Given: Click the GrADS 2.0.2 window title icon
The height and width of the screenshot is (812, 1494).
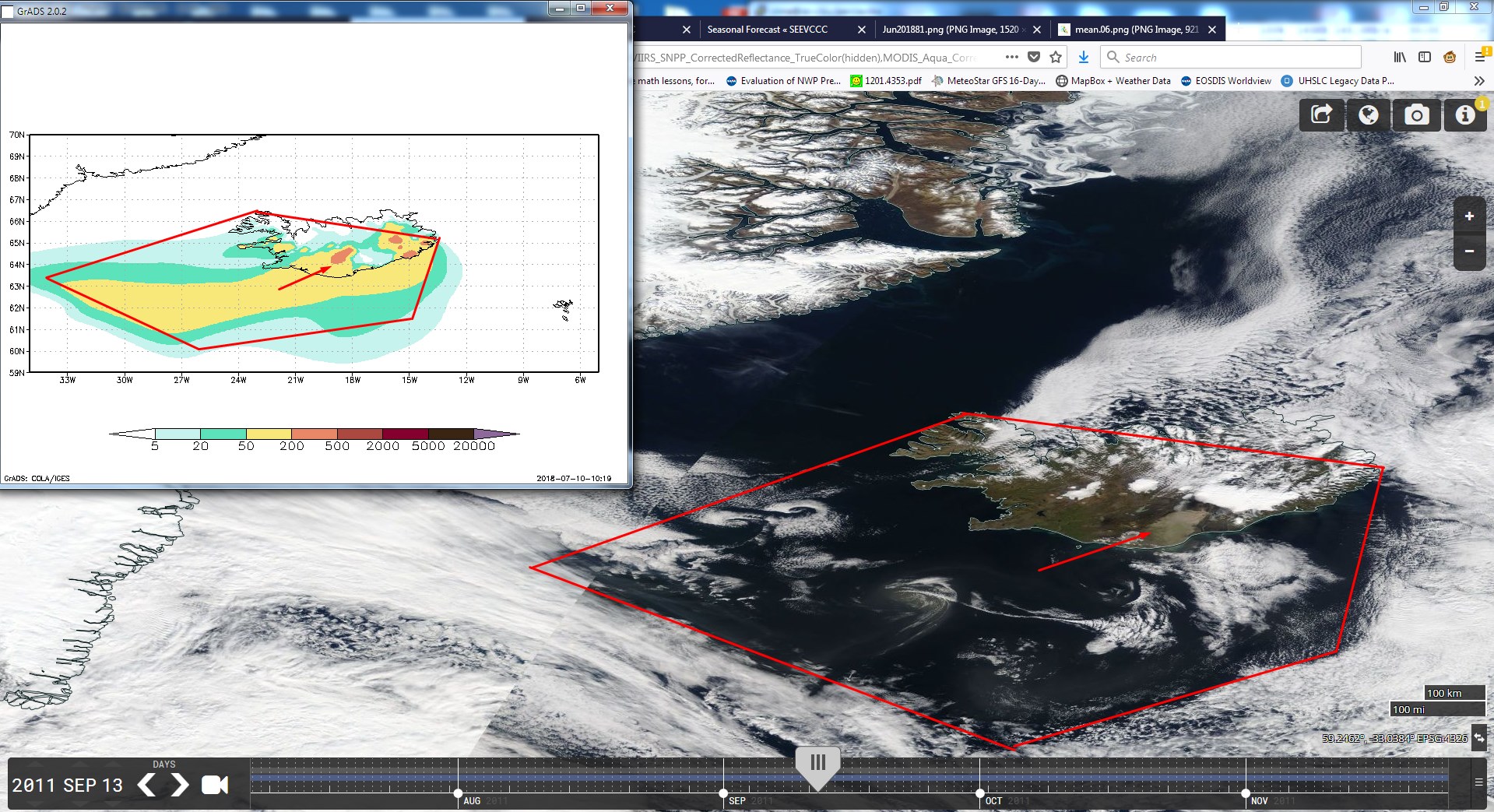Looking at the screenshot, I should point(9,12).
